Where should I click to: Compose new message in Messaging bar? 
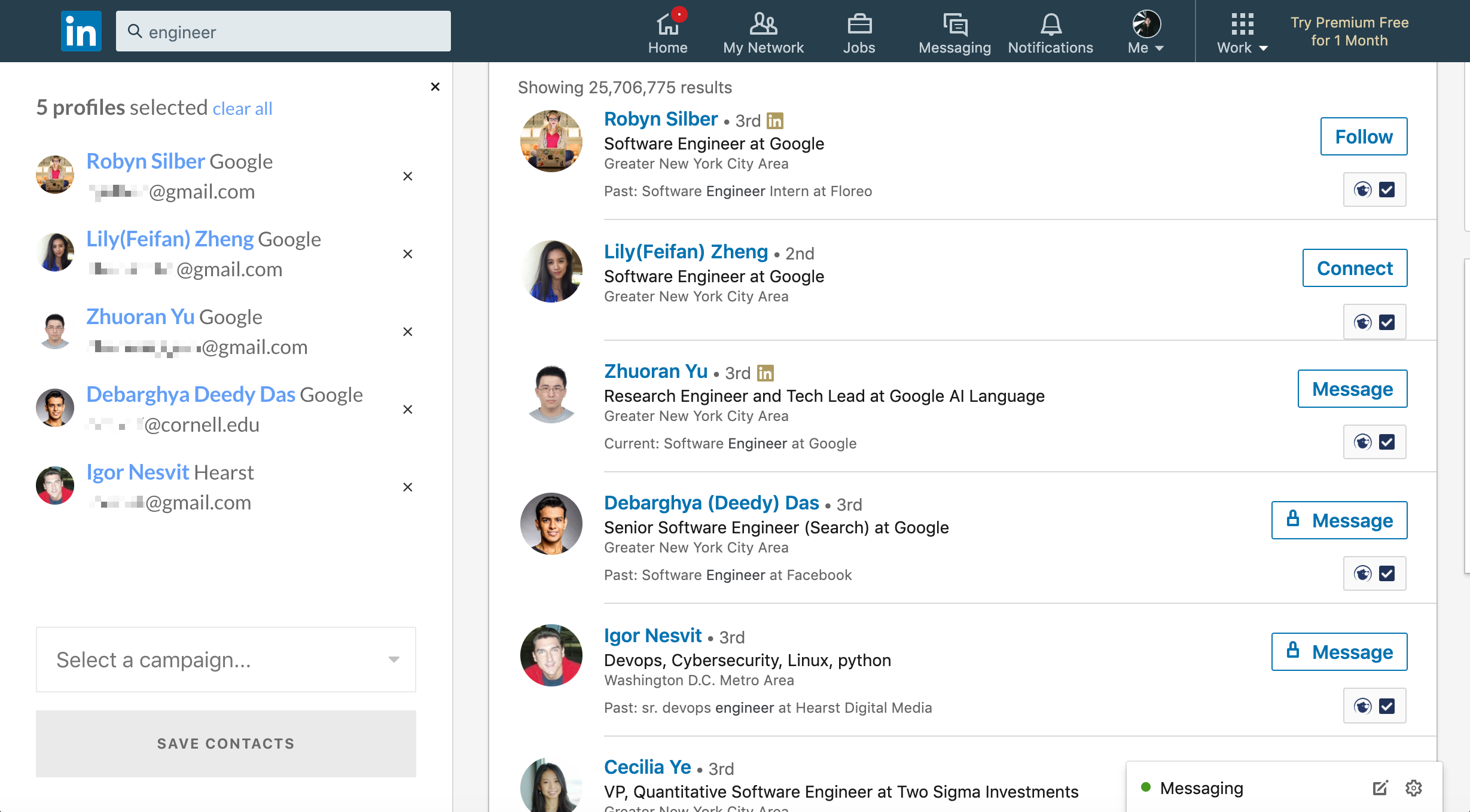pyautogui.click(x=1380, y=788)
